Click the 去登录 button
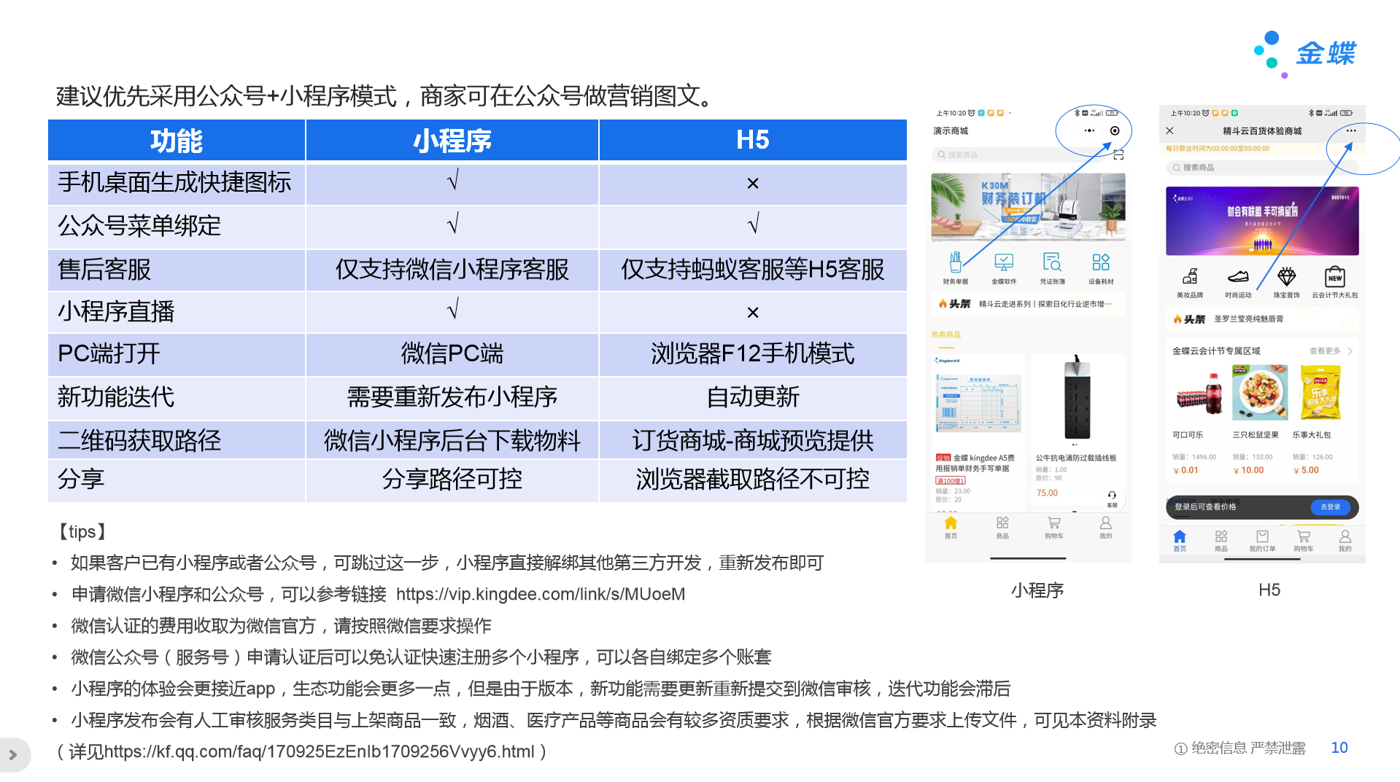 [1329, 507]
